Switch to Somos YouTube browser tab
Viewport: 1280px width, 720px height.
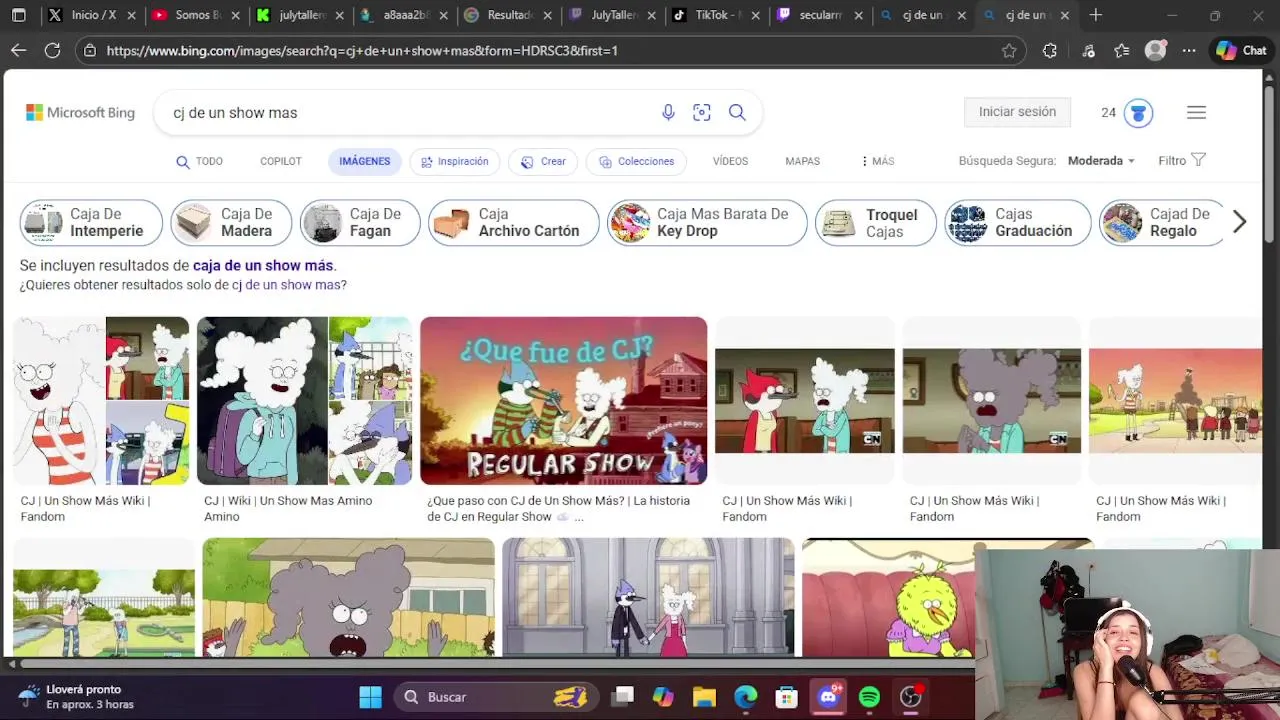(195, 15)
